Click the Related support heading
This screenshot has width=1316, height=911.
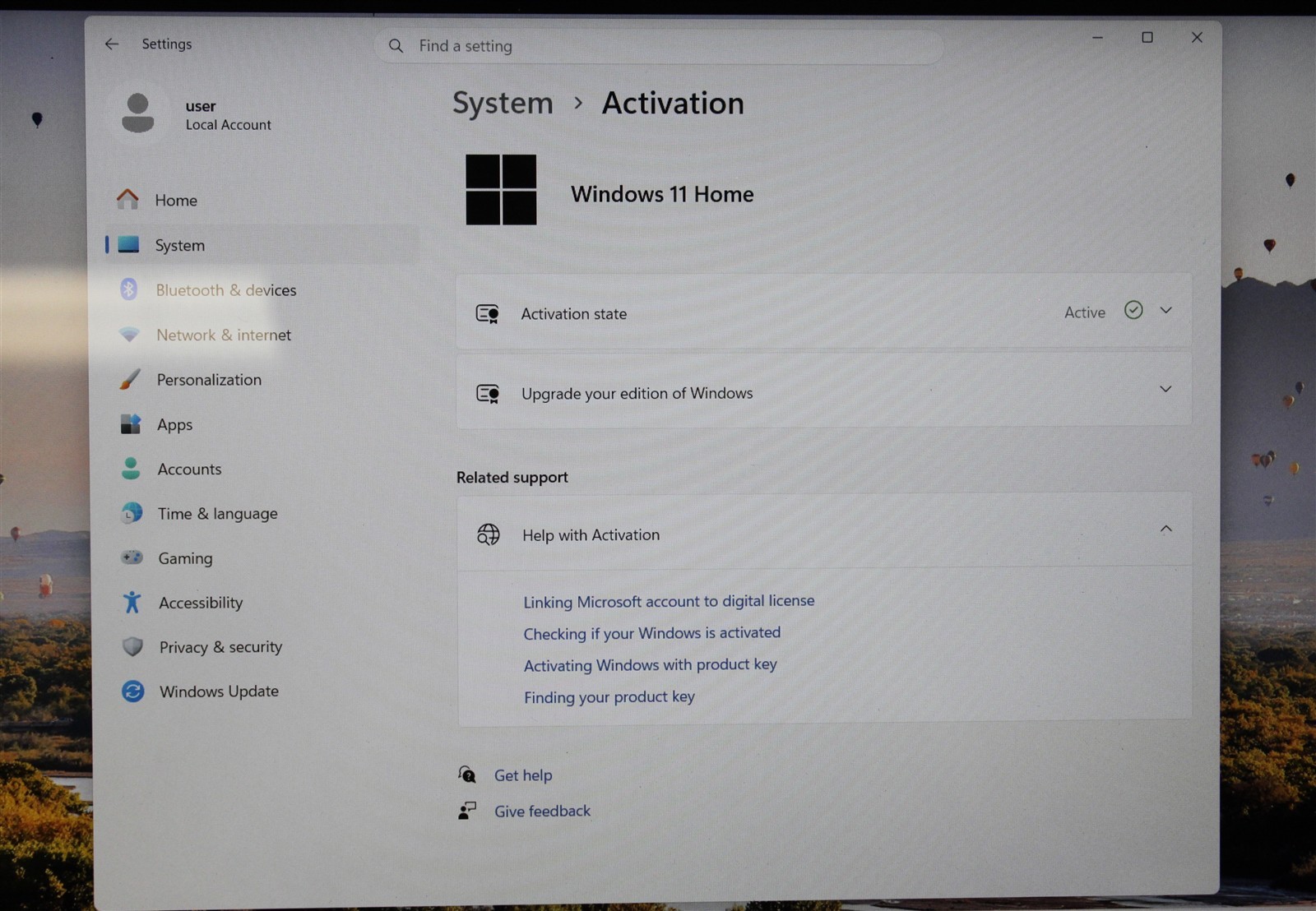[x=512, y=477]
